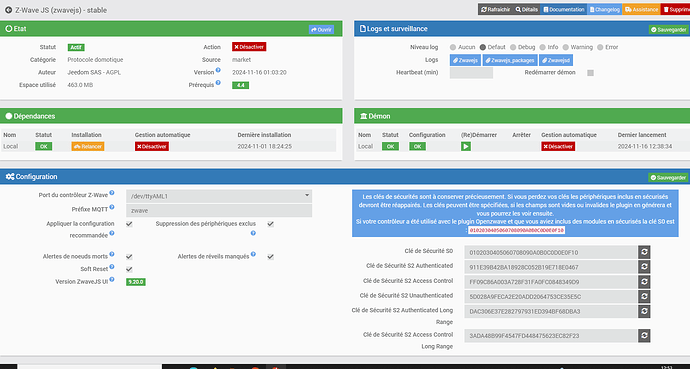Regenerate the S2 Authenticated security key

point(644,267)
